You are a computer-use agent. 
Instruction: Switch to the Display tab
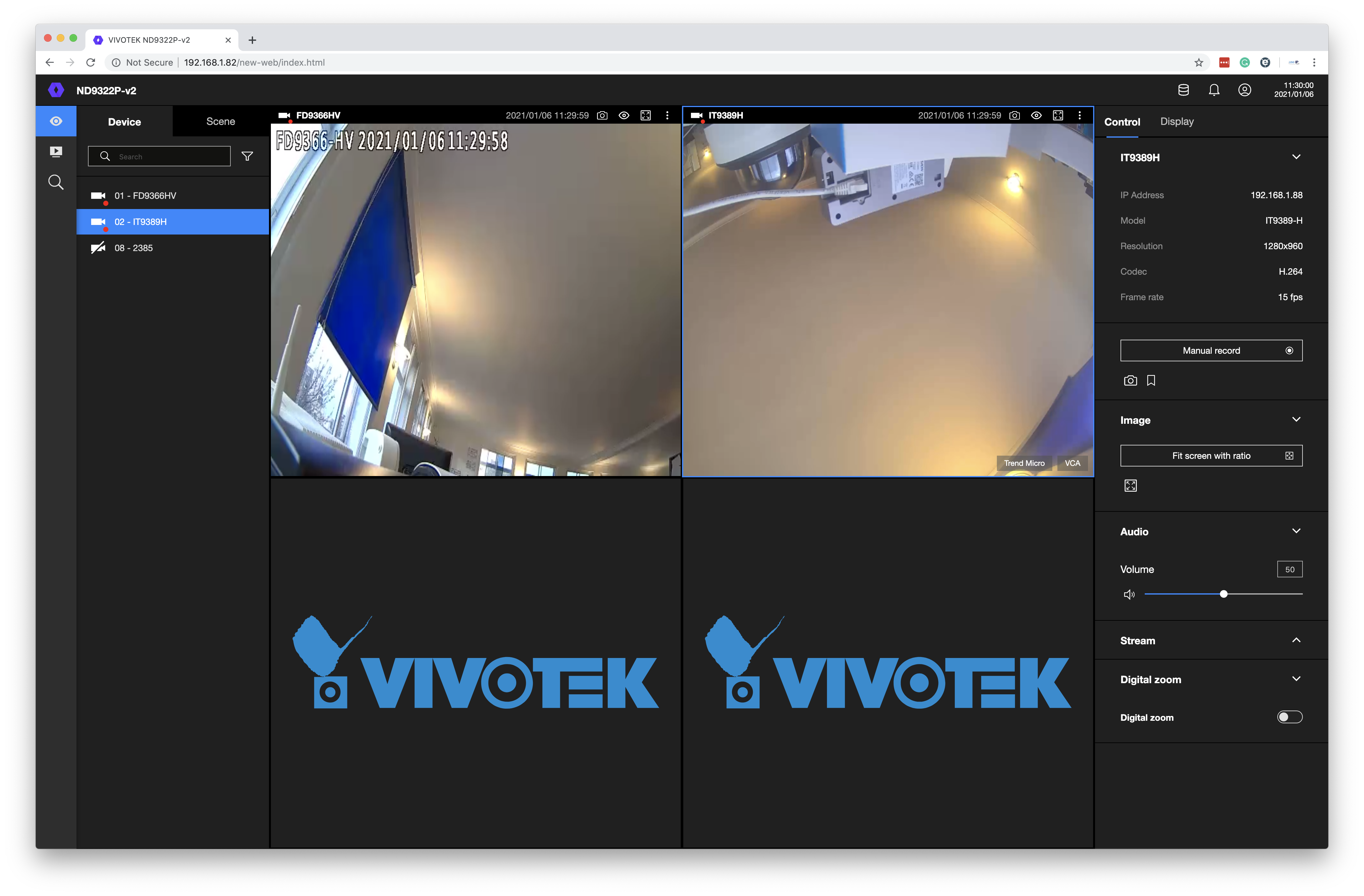pos(1177,121)
